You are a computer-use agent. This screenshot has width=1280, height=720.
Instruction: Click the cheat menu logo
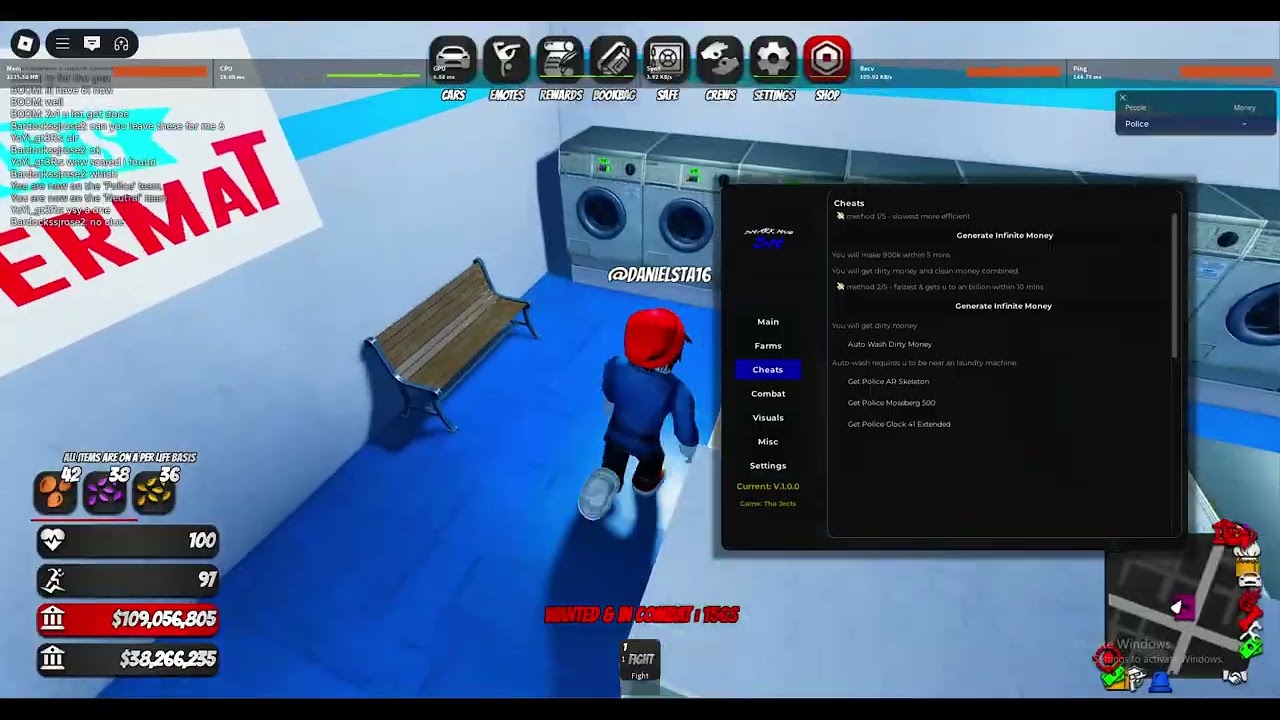coord(768,237)
